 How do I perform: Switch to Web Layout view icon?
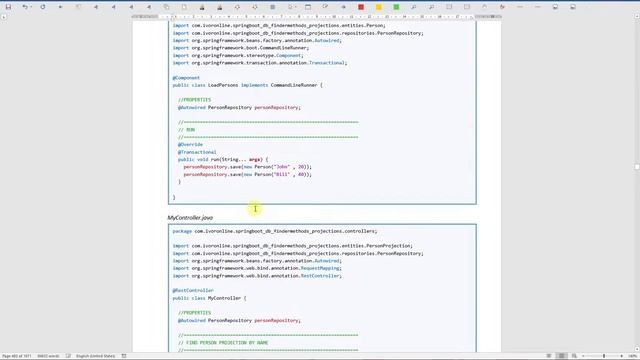(574, 356)
